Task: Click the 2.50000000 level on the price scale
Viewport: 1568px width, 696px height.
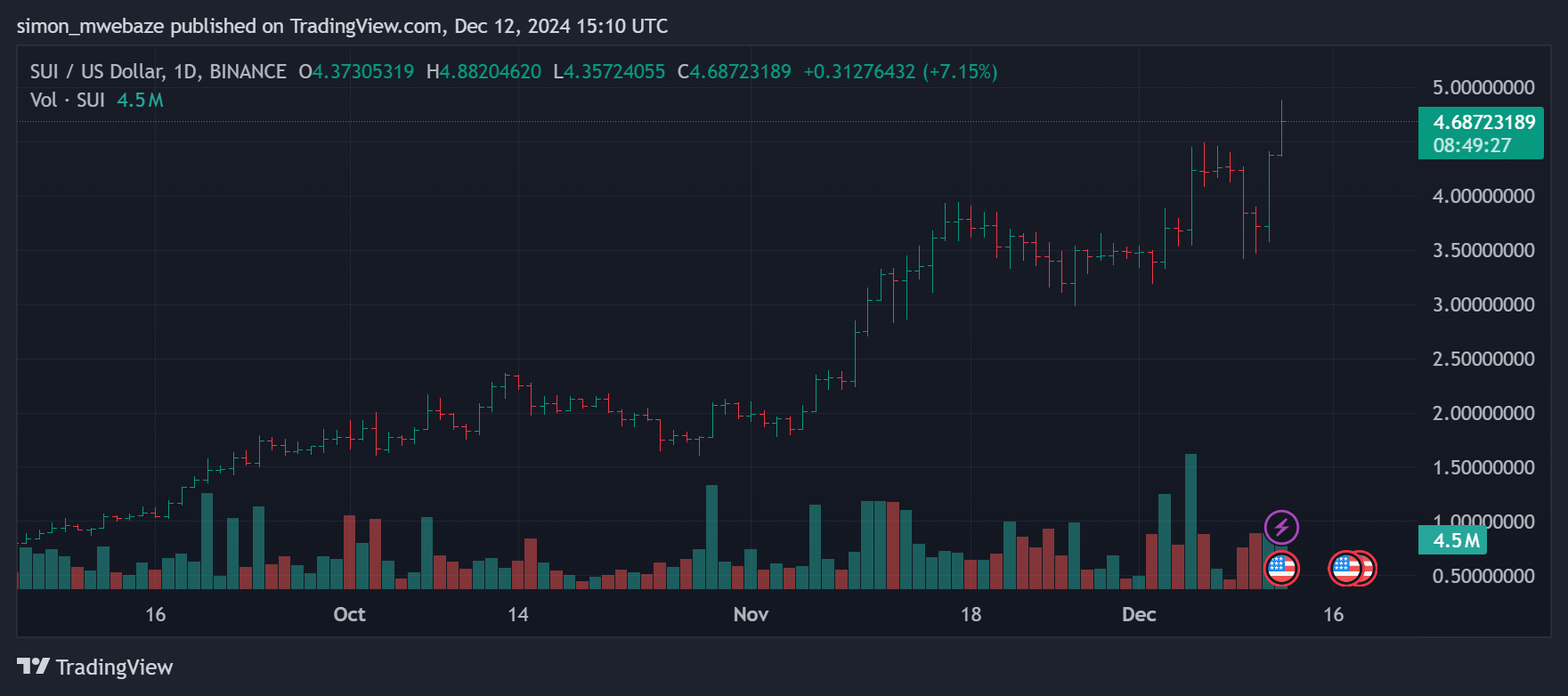Action: tap(1483, 359)
